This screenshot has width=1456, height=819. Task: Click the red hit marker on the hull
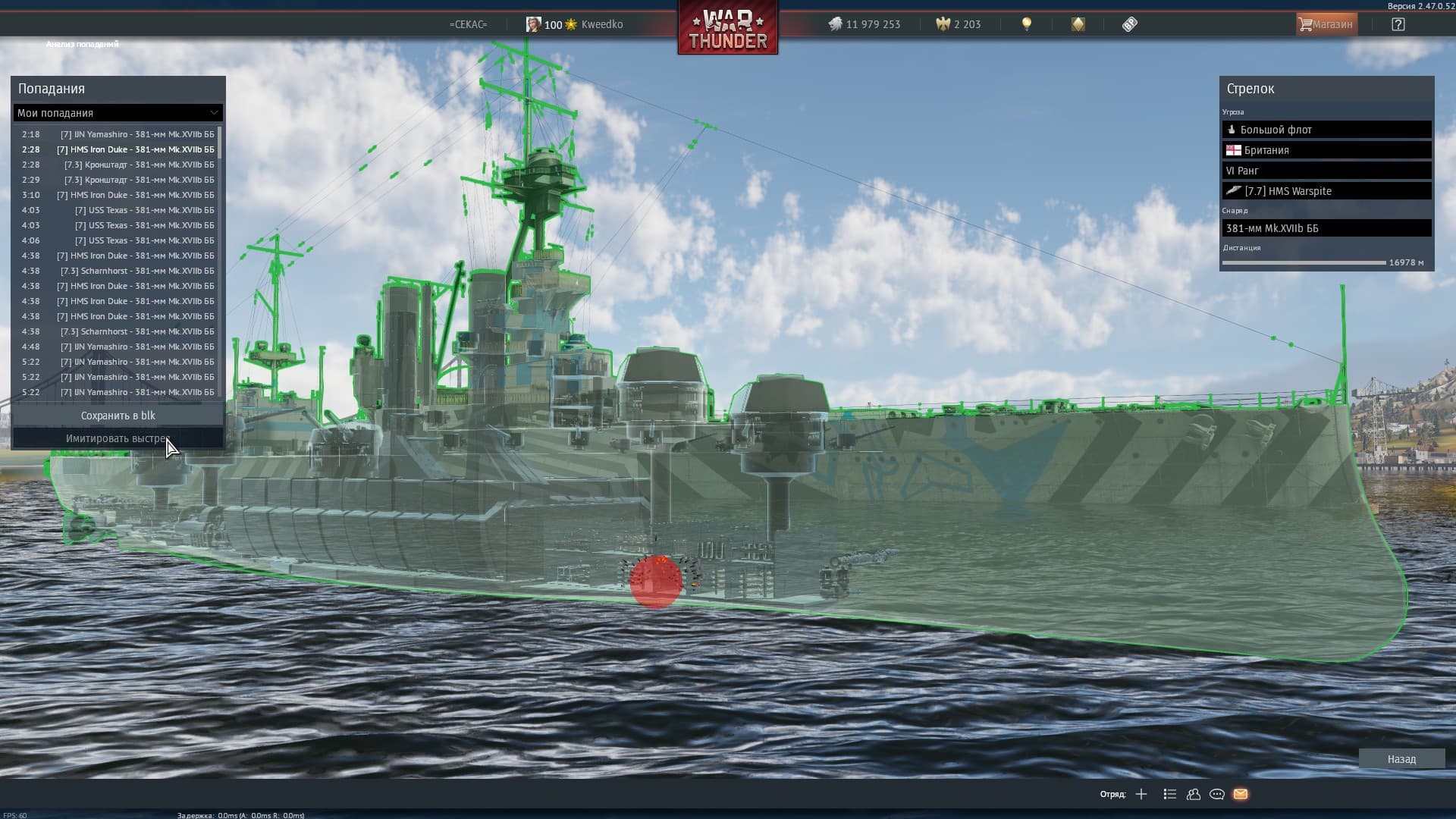coord(656,582)
